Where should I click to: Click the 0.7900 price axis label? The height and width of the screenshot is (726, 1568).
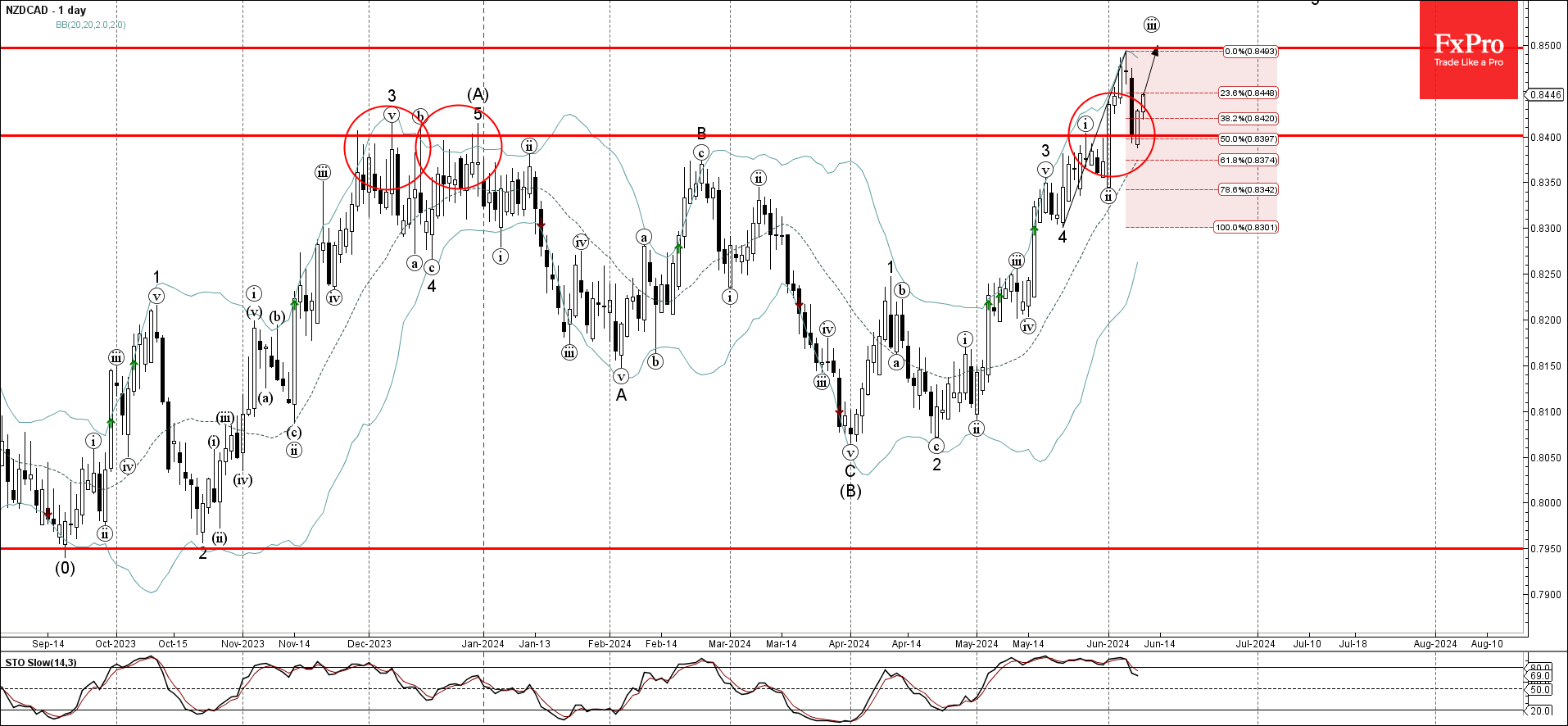1545,595
